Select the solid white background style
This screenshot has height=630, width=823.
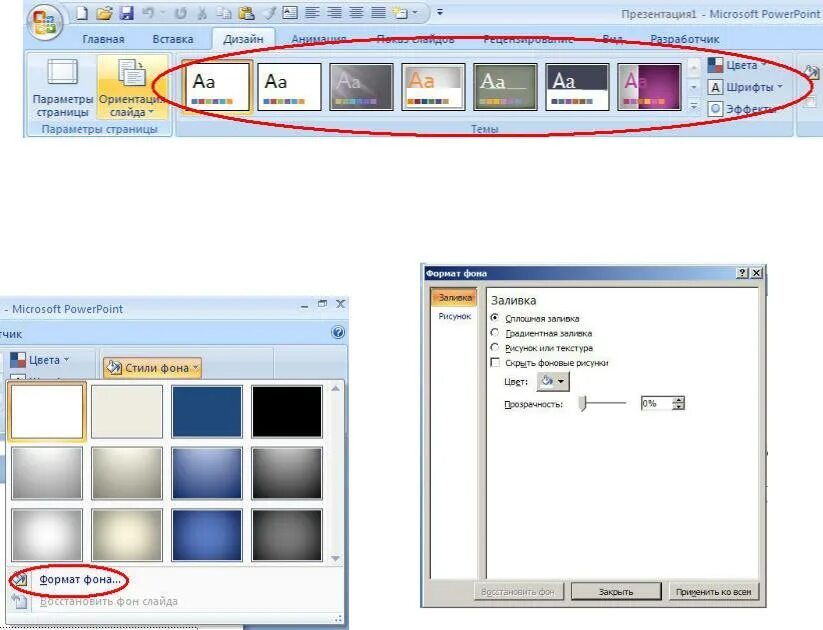coord(47,411)
